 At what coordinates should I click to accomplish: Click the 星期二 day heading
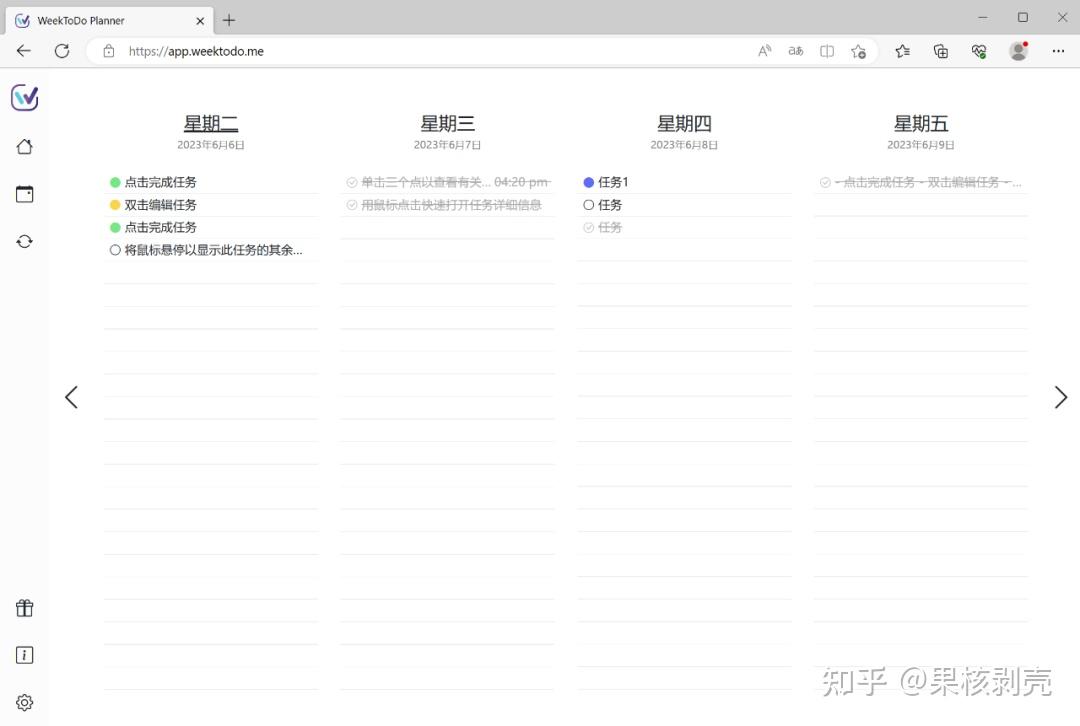coord(211,124)
